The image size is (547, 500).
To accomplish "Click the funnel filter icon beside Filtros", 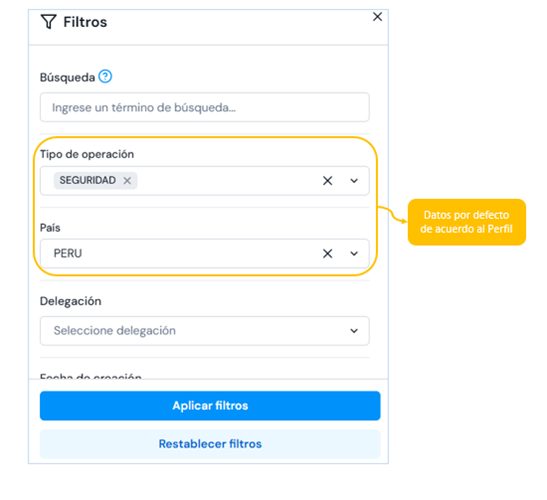I will coord(48,22).
